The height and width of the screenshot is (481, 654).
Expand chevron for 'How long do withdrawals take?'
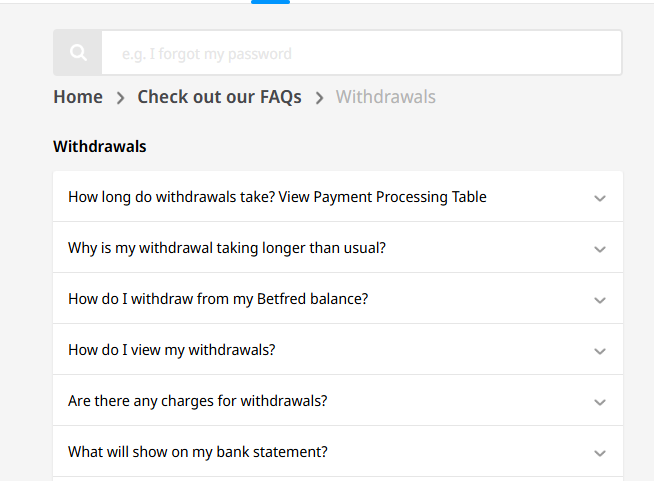coord(600,198)
